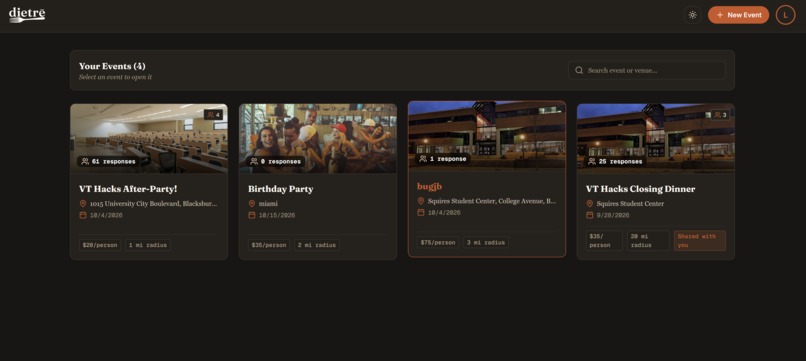806x361 pixels.
Task: Open the bugjb event thumbnail
Action: (x=487, y=135)
